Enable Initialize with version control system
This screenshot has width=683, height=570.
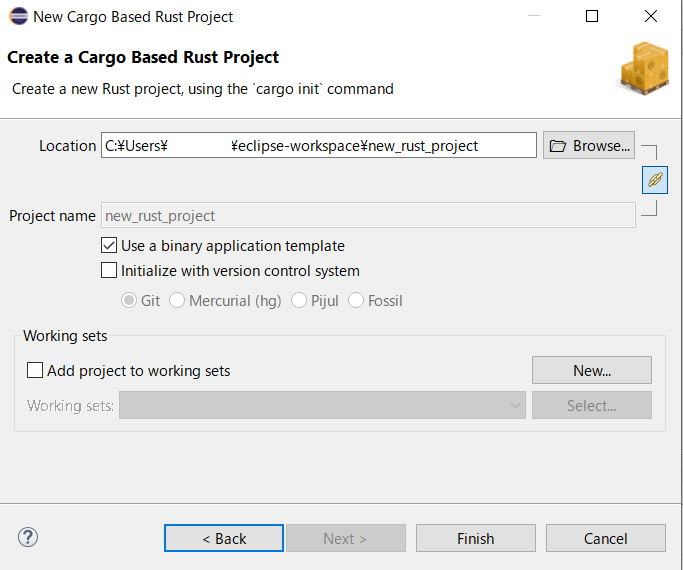109,271
